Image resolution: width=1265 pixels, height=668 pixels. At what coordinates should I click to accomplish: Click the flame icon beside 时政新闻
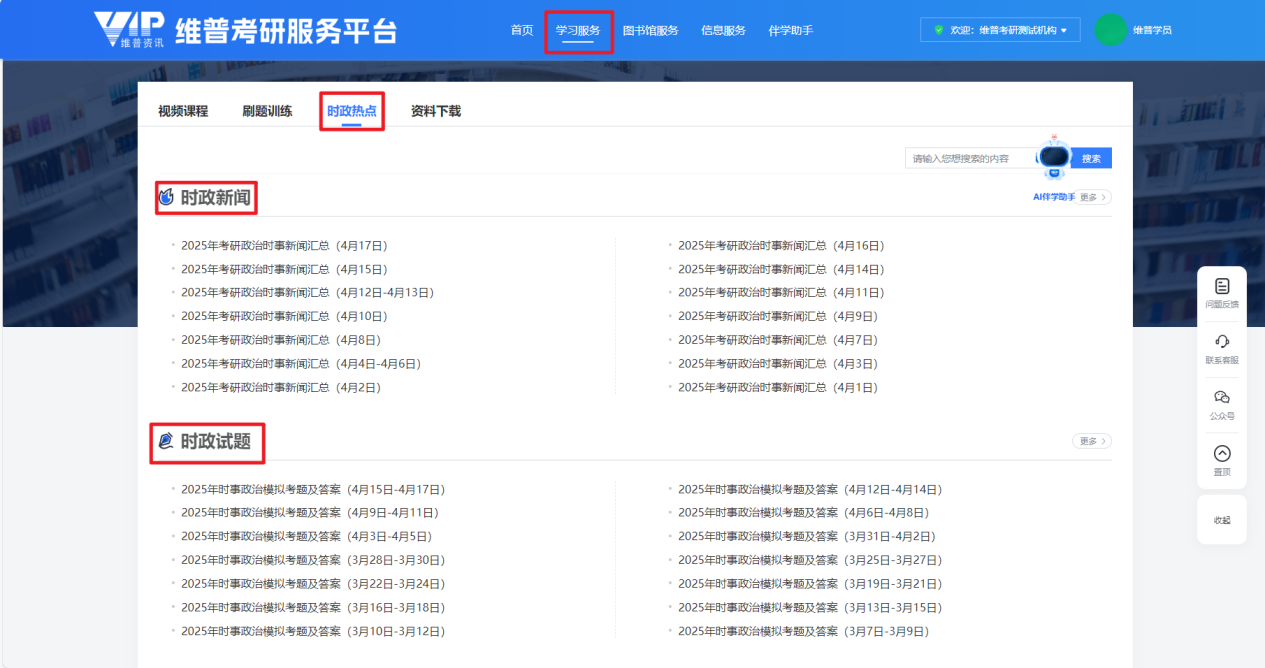(166, 198)
